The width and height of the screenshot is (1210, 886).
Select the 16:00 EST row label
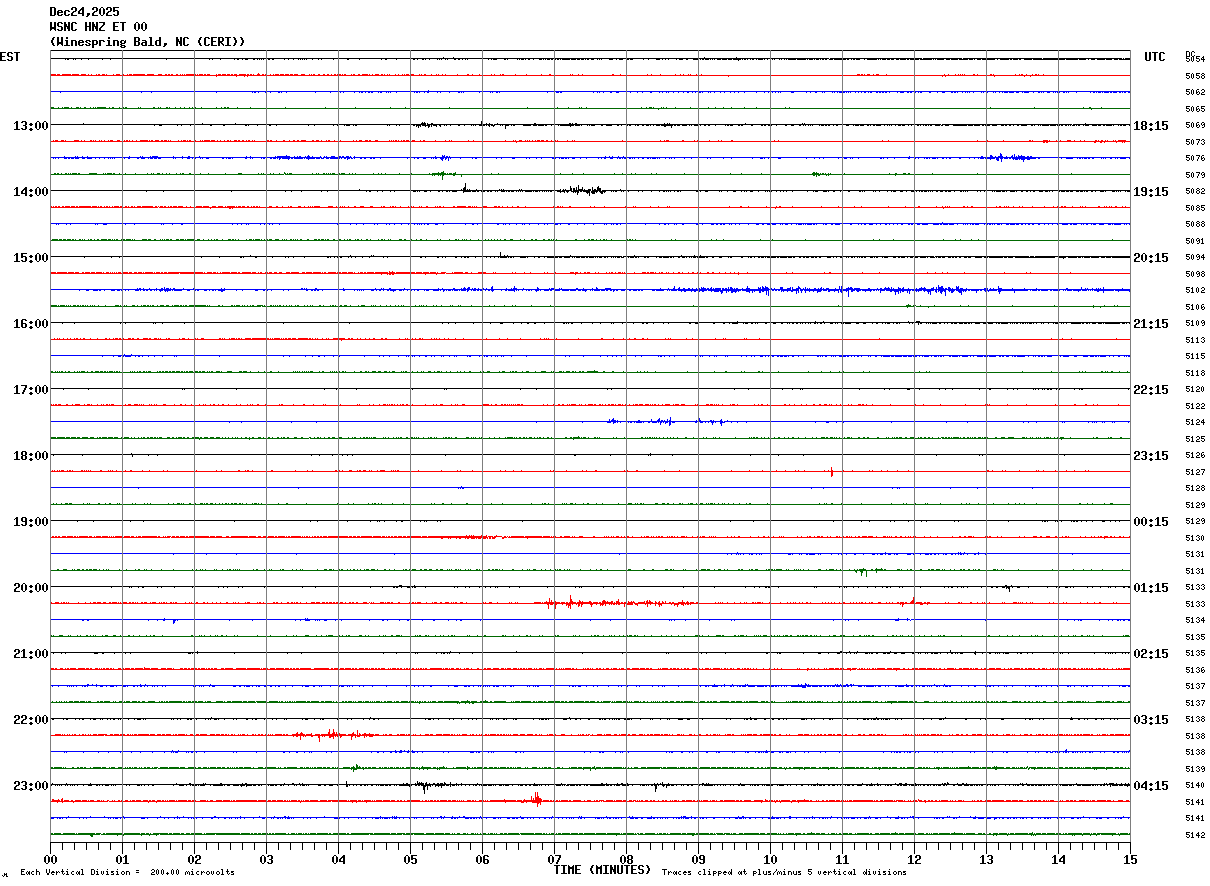coord(31,324)
